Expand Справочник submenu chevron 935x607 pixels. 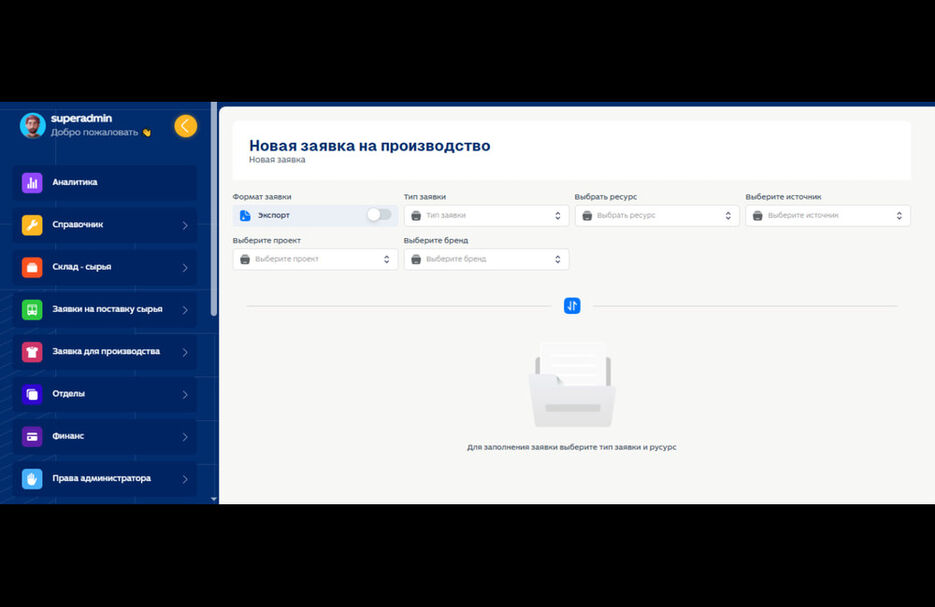coord(185,225)
